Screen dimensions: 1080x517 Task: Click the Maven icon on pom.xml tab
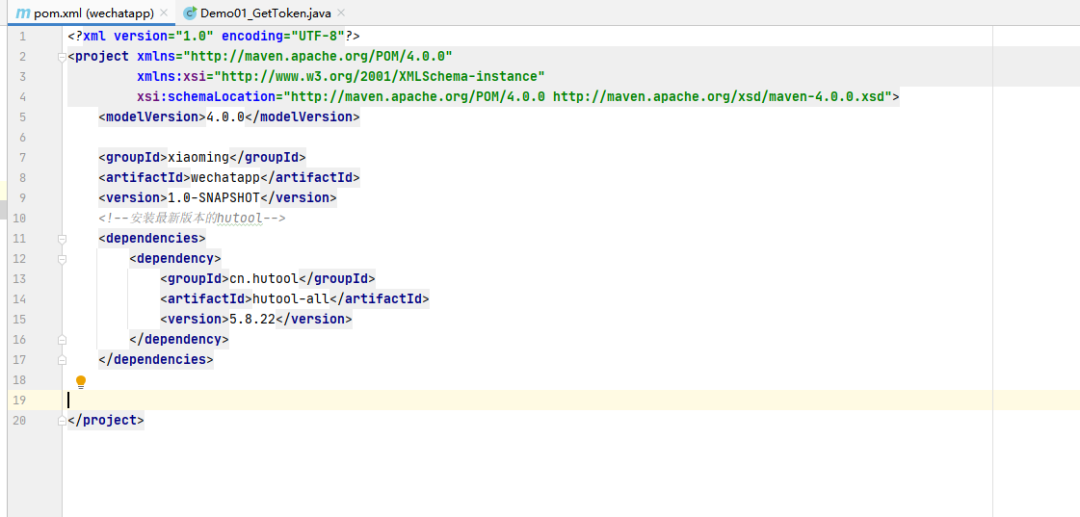coord(23,13)
